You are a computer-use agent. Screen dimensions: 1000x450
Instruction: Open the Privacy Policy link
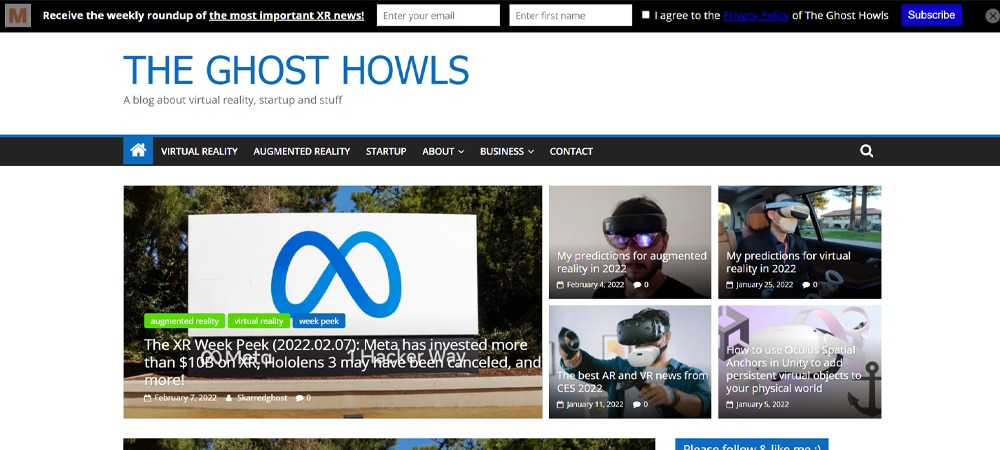pos(755,15)
